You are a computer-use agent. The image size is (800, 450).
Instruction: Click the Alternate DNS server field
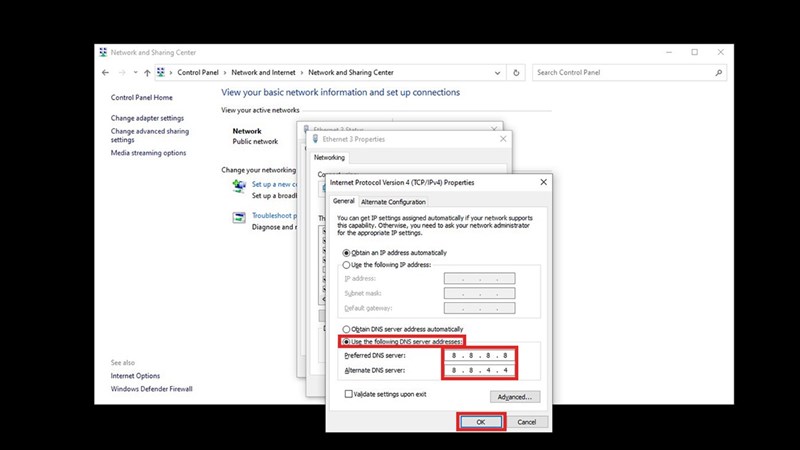(480, 370)
